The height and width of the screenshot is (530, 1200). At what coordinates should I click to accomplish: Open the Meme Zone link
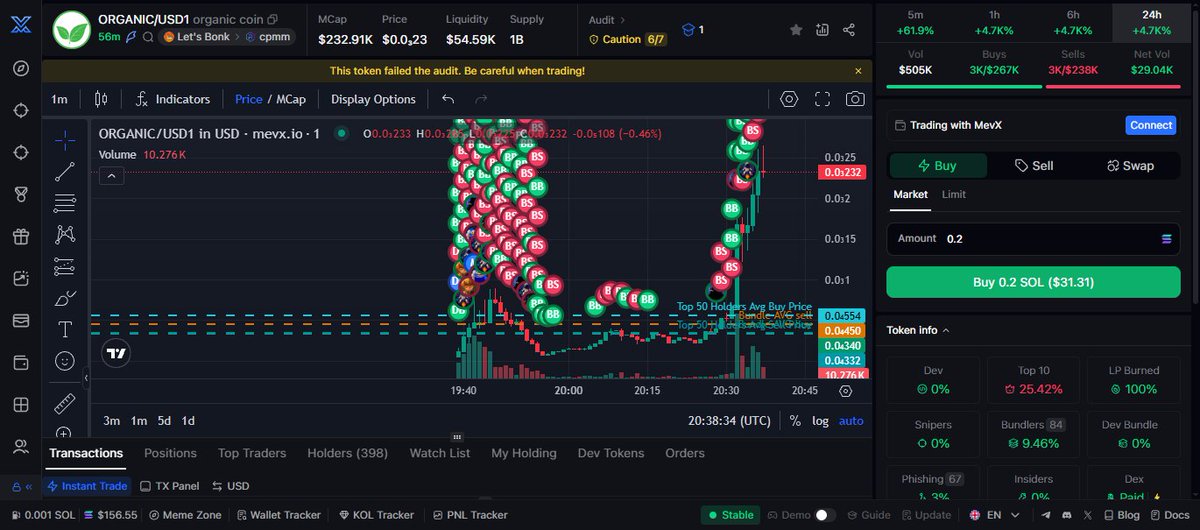185,515
